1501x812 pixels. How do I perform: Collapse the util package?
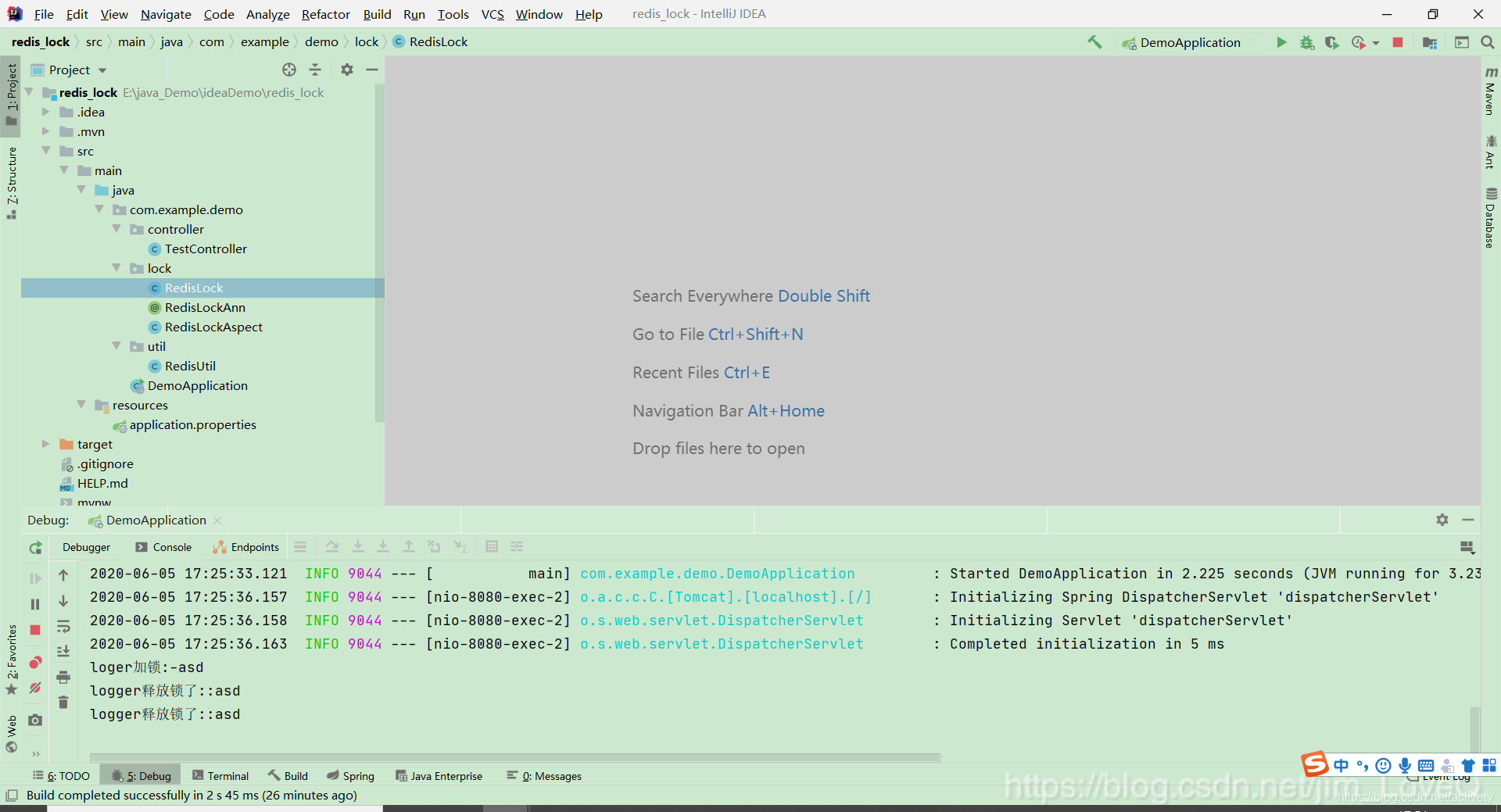[x=116, y=346]
